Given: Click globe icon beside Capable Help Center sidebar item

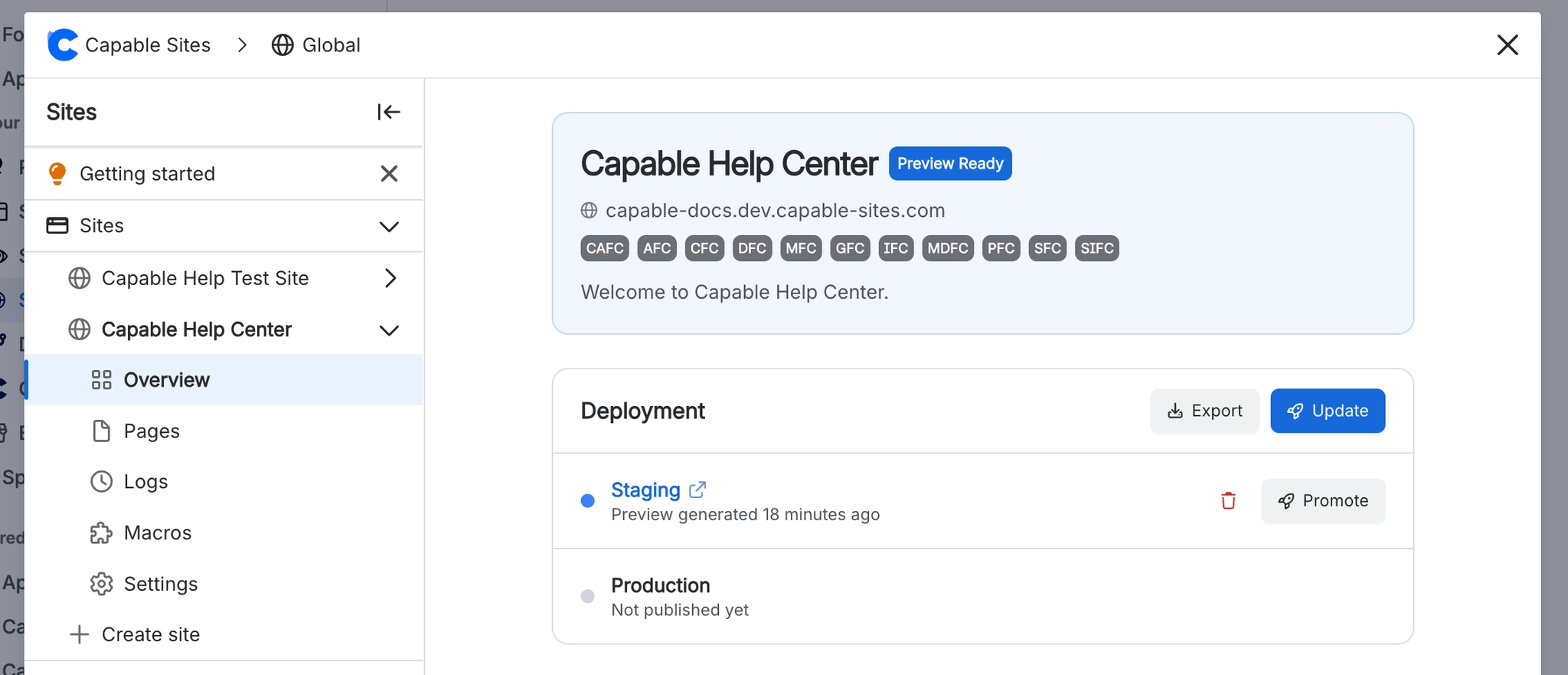Looking at the screenshot, I should 80,329.
